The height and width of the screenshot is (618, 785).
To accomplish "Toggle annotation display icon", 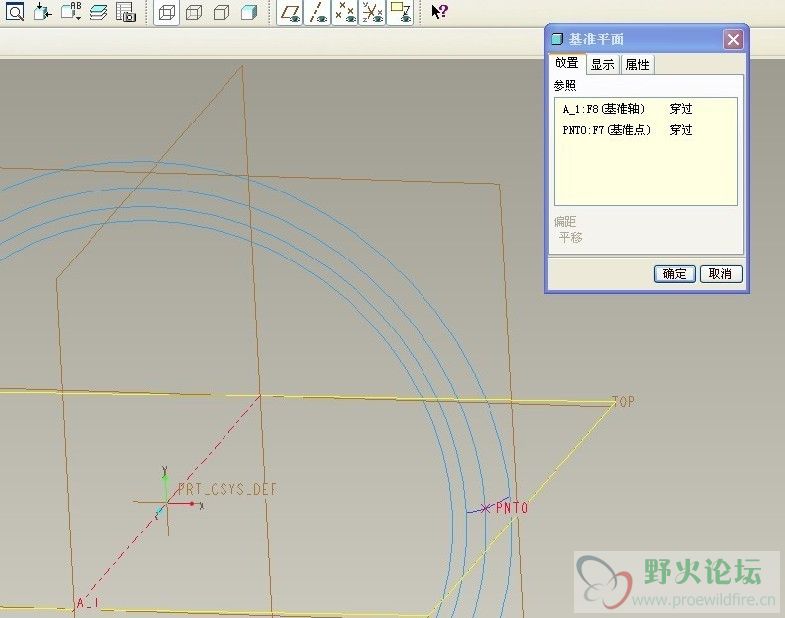I will tap(400, 12).
